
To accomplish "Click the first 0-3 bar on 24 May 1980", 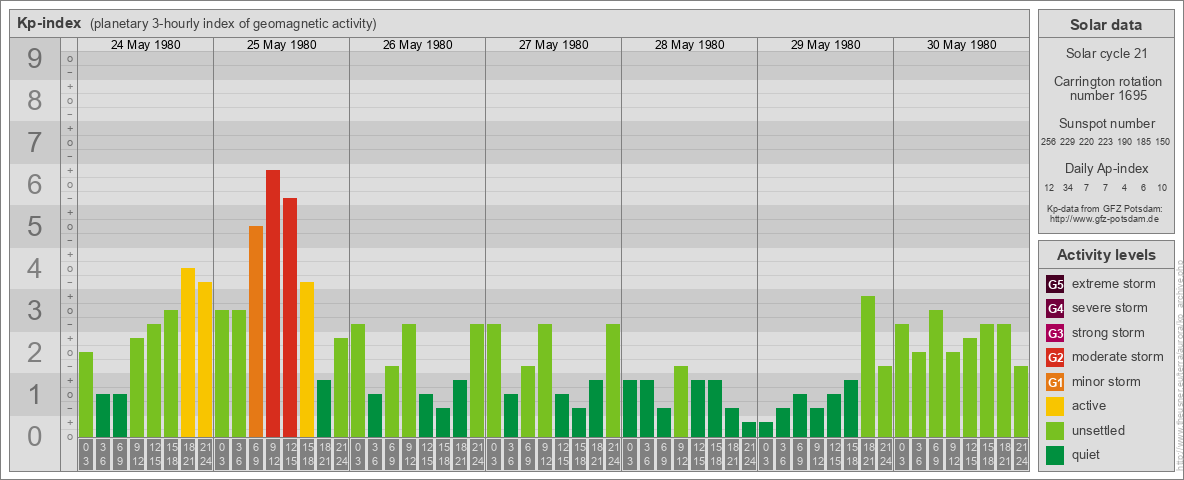I will [x=86, y=394].
